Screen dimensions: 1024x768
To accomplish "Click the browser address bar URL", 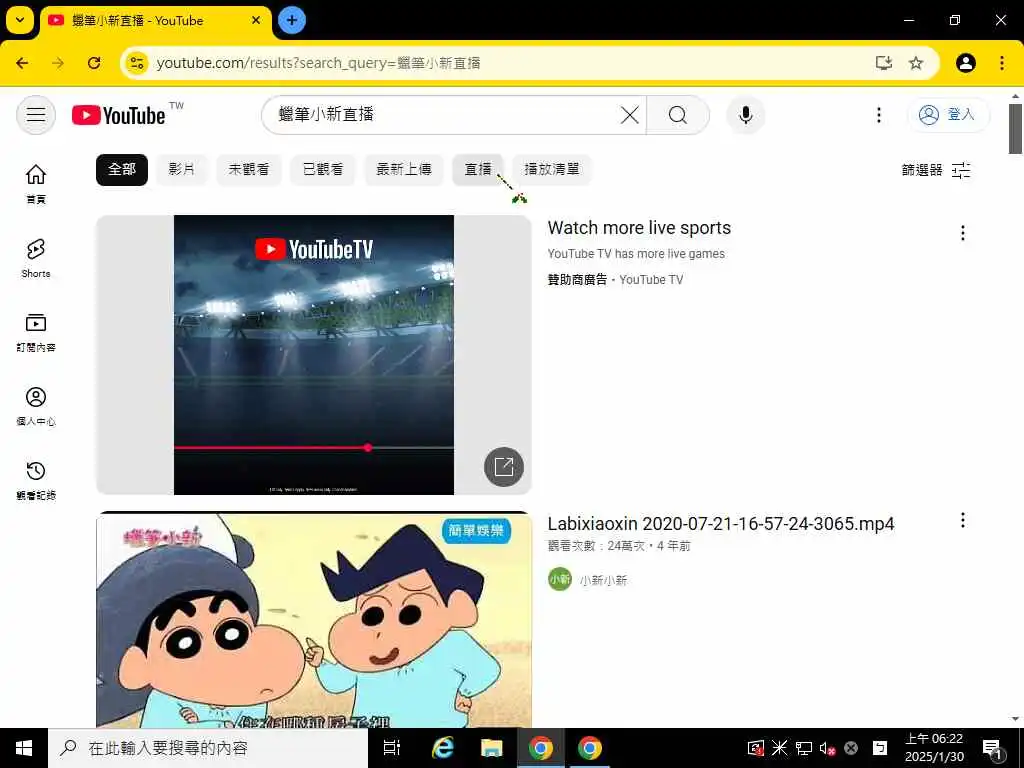I will point(318,63).
